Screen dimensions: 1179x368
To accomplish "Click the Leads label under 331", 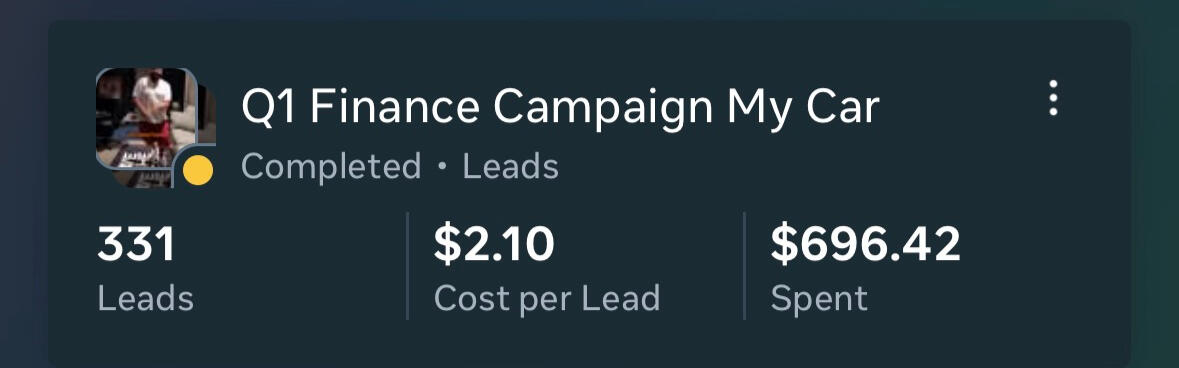I will pos(146,299).
